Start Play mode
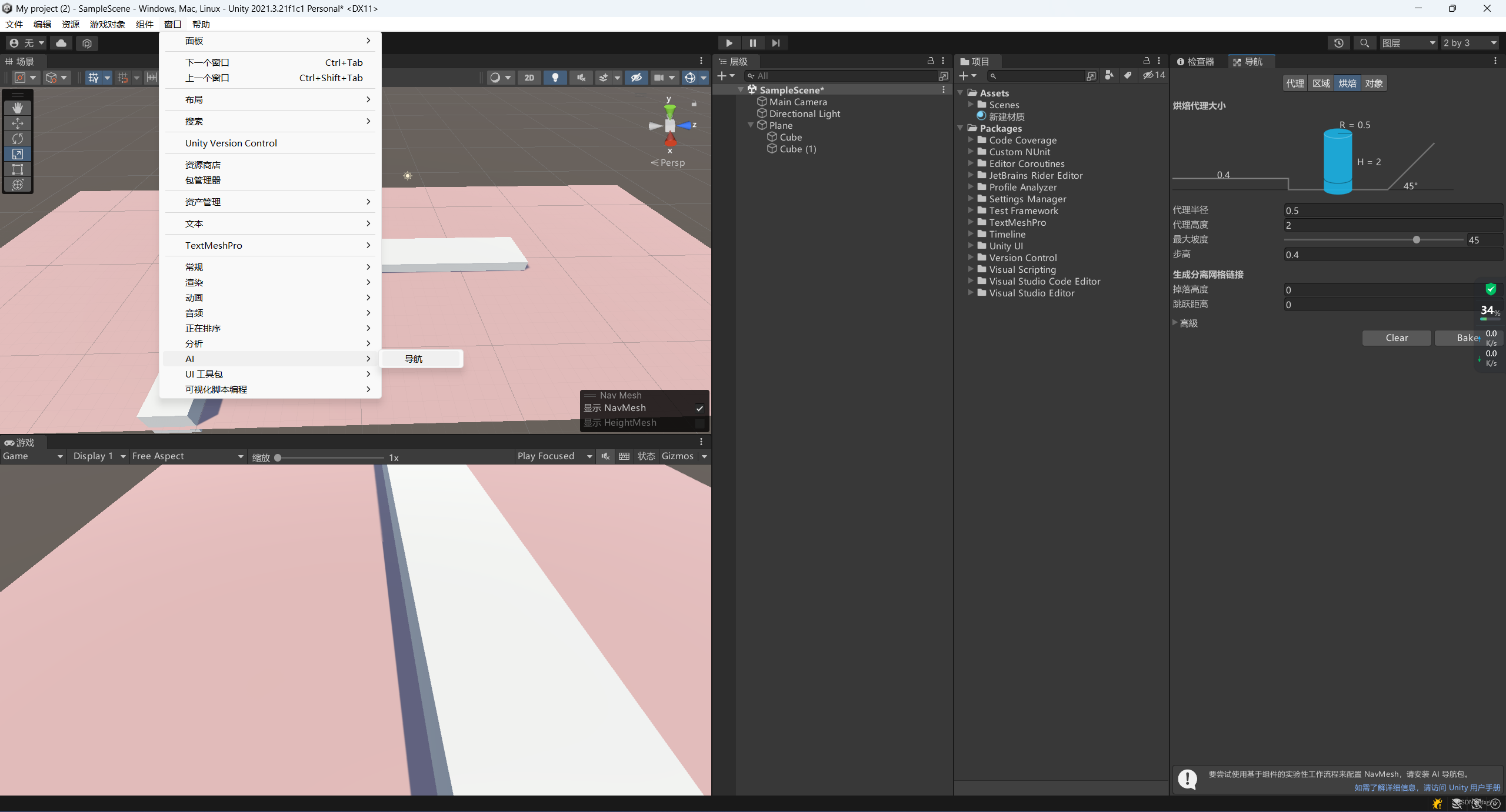 click(729, 43)
